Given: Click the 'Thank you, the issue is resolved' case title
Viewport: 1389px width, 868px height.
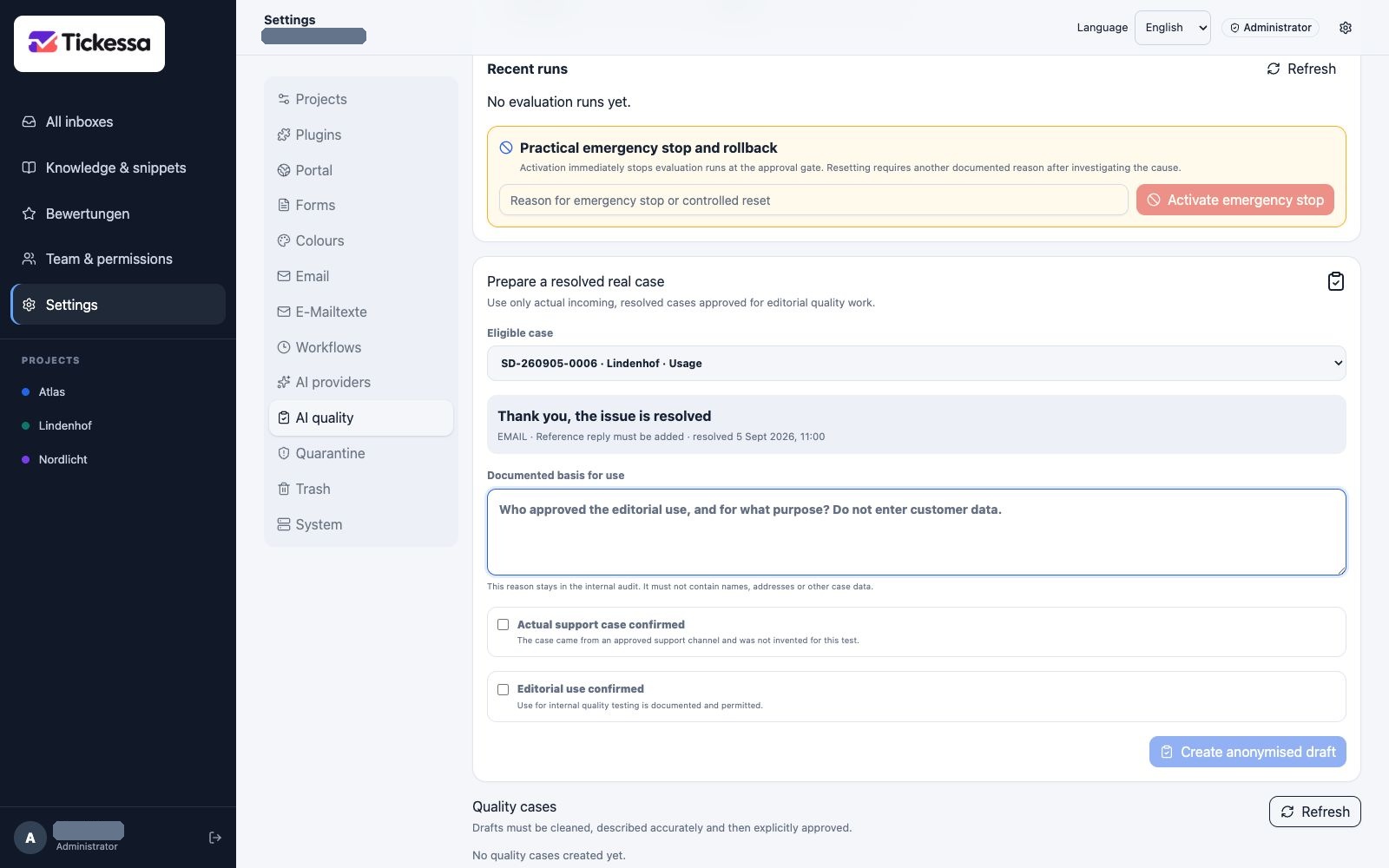Looking at the screenshot, I should (x=604, y=416).
